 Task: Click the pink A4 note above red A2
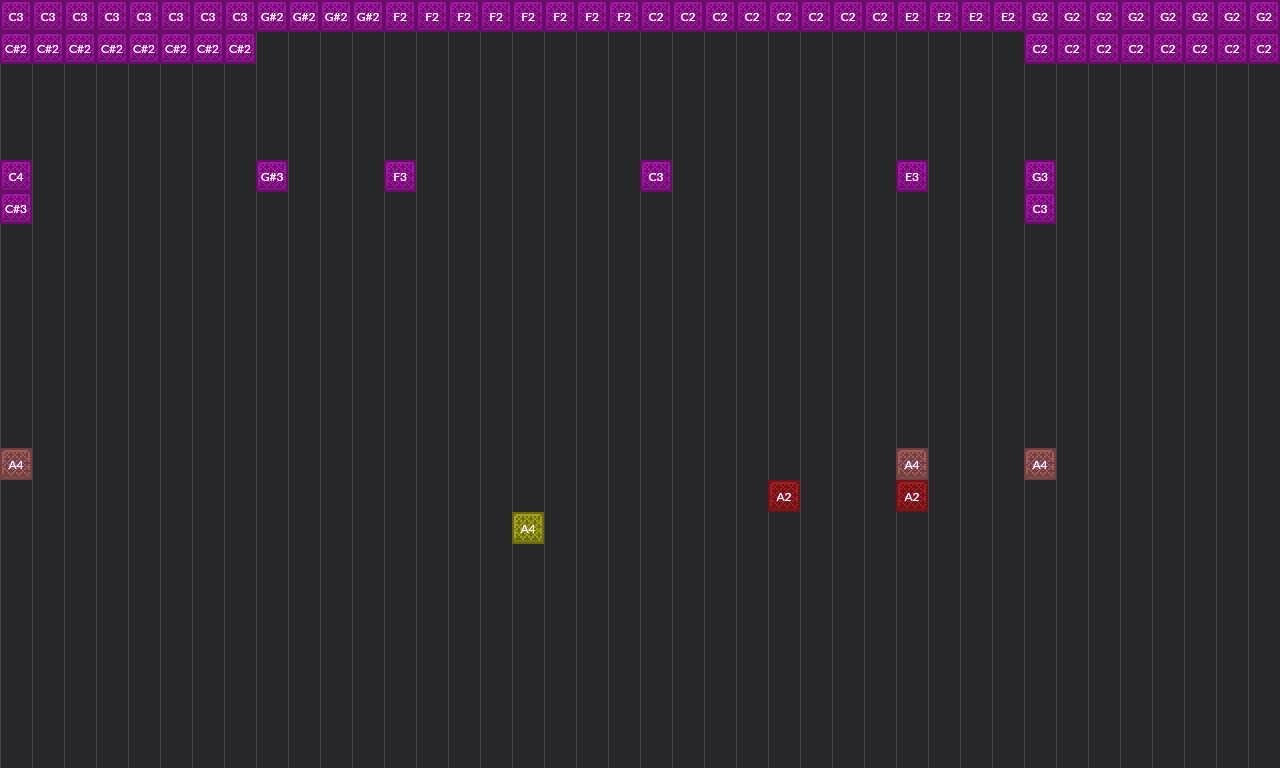click(912, 465)
